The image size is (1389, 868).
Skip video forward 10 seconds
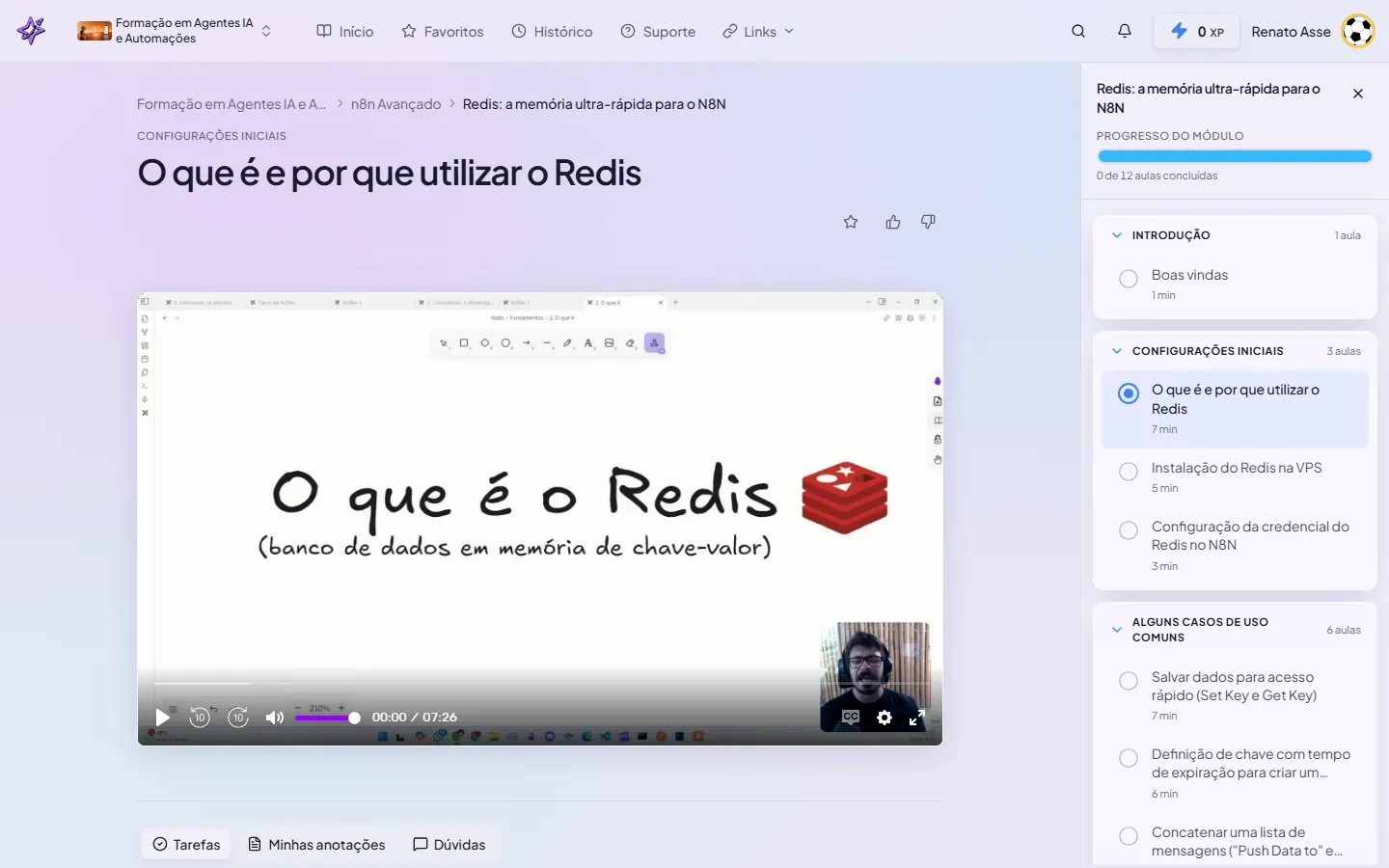238,717
